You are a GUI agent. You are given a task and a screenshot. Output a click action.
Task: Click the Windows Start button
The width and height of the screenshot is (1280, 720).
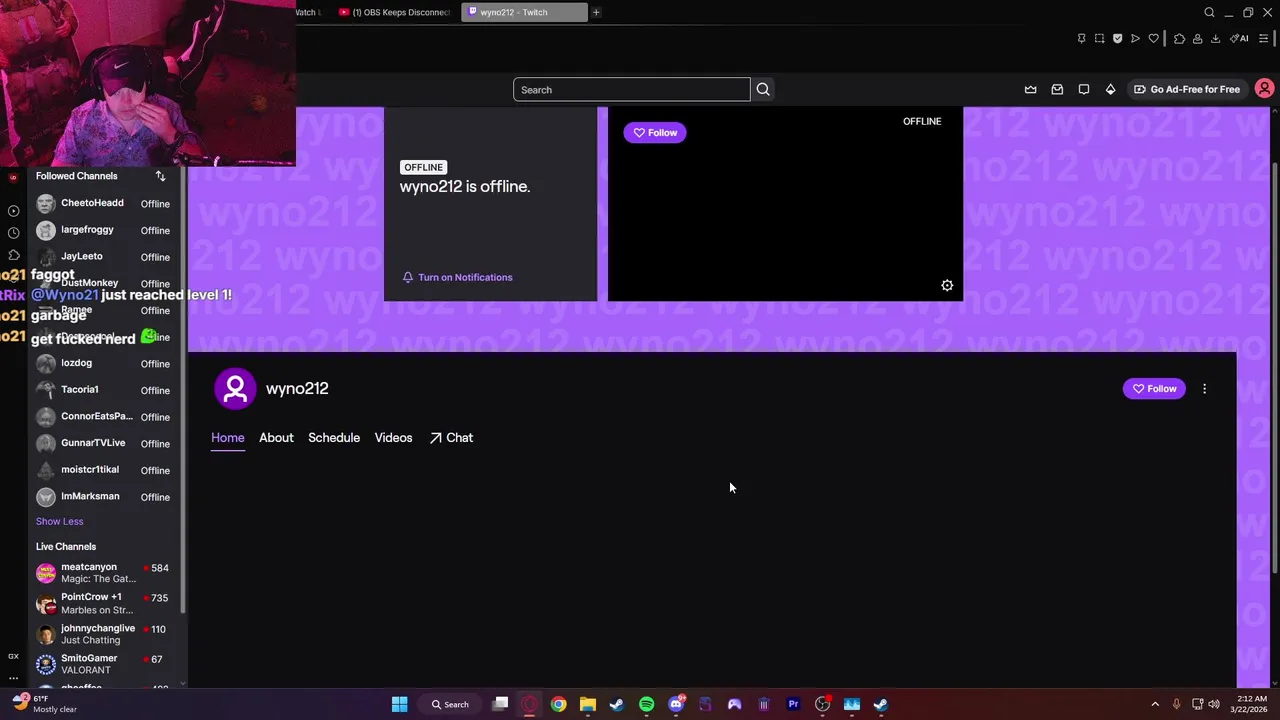click(399, 704)
